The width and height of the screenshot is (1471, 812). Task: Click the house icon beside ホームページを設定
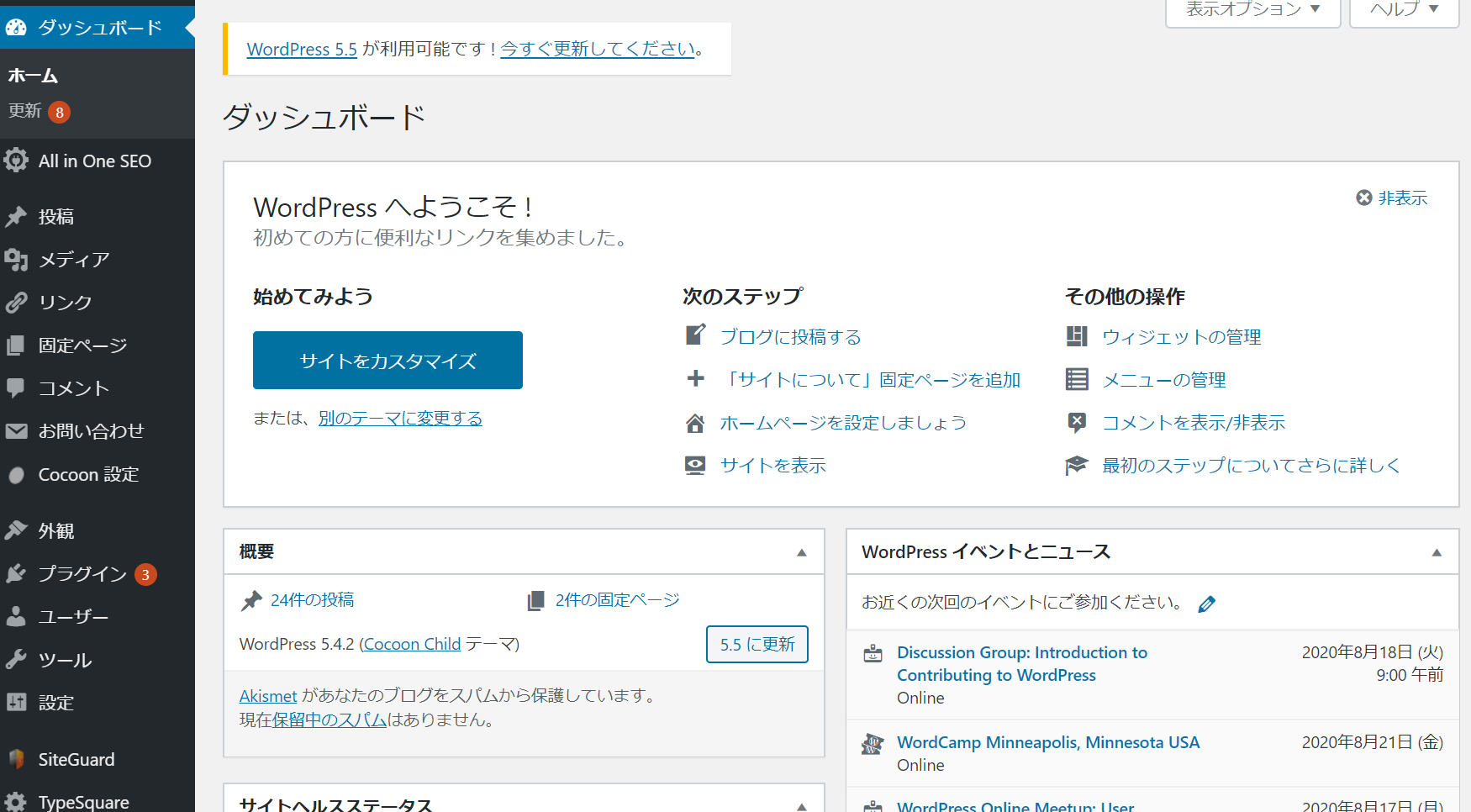point(695,423)
